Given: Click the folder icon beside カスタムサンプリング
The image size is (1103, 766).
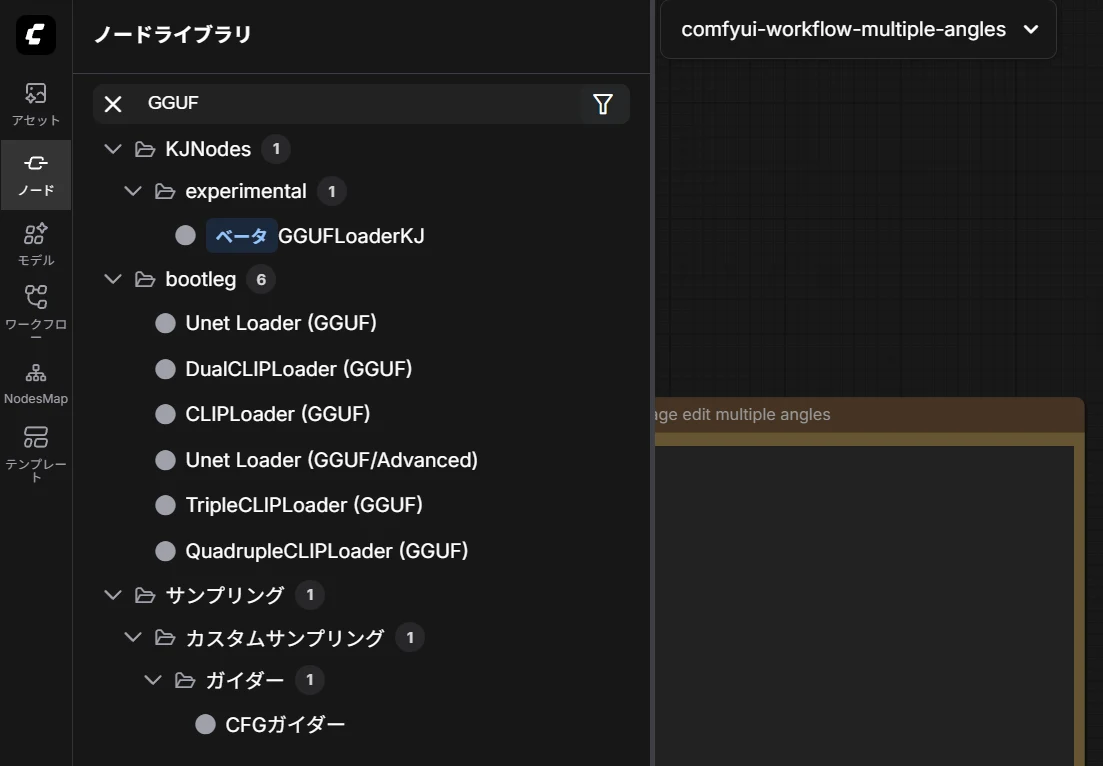Looking at the screenshot, I should [x=165, y=638].
